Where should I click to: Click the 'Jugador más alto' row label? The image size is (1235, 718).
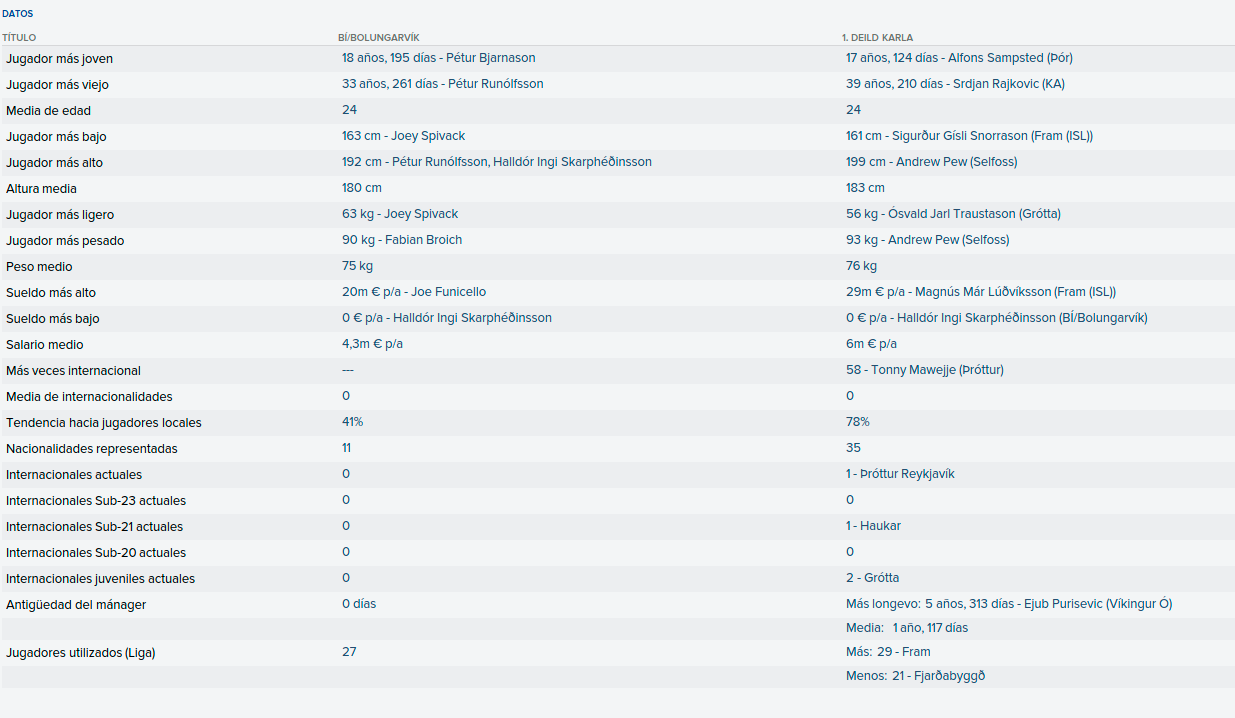[54, 163]
